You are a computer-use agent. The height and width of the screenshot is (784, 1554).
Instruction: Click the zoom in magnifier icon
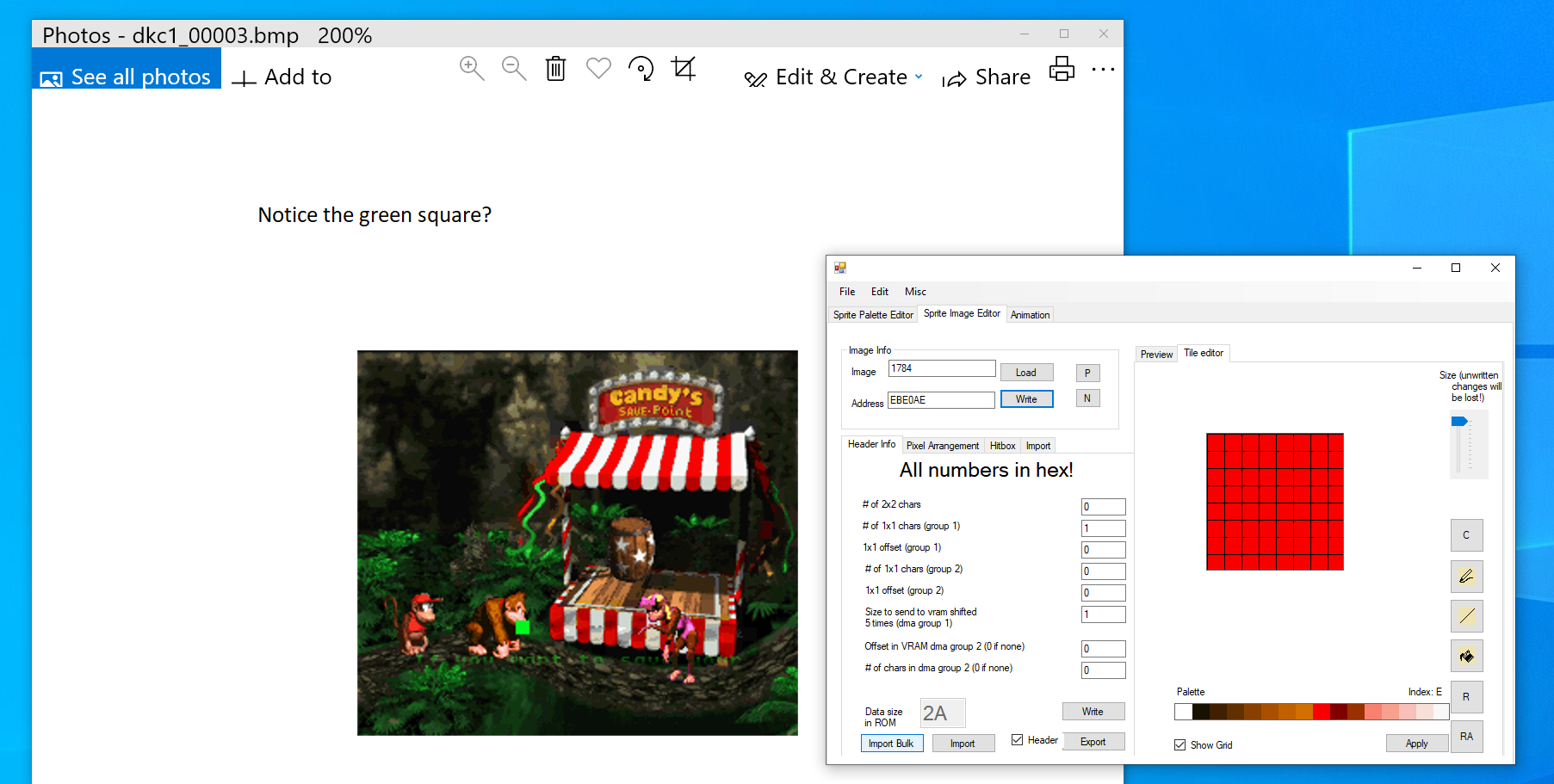(x=472, y=69)
